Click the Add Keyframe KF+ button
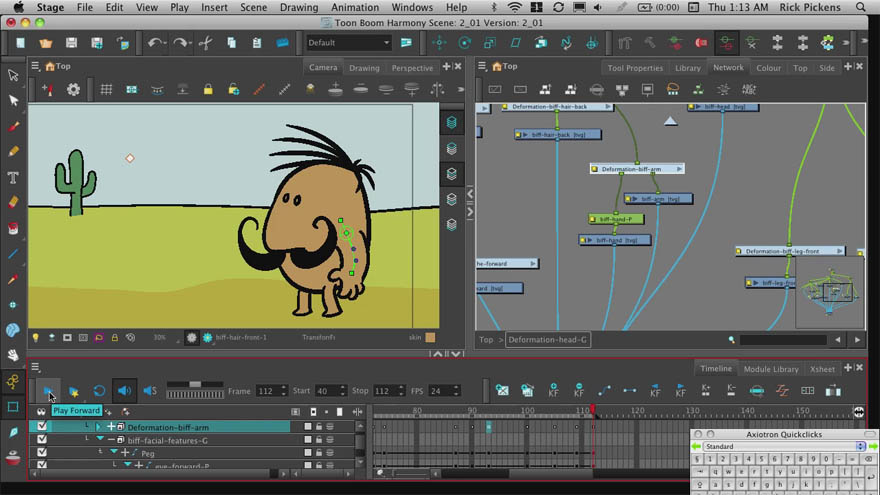880x495 pixels. pos(553,391)
